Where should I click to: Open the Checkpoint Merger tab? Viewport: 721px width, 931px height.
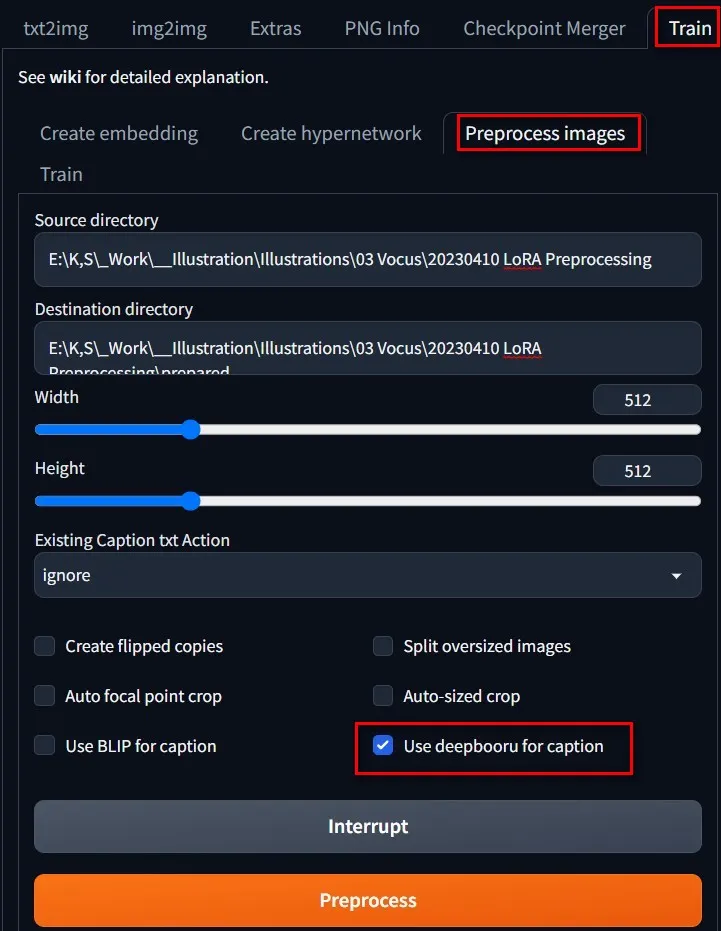pos(544,28)
